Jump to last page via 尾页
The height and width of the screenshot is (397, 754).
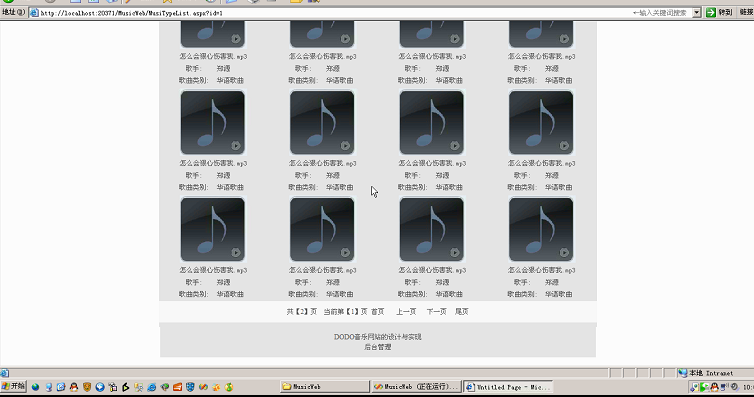click(462, 311)
